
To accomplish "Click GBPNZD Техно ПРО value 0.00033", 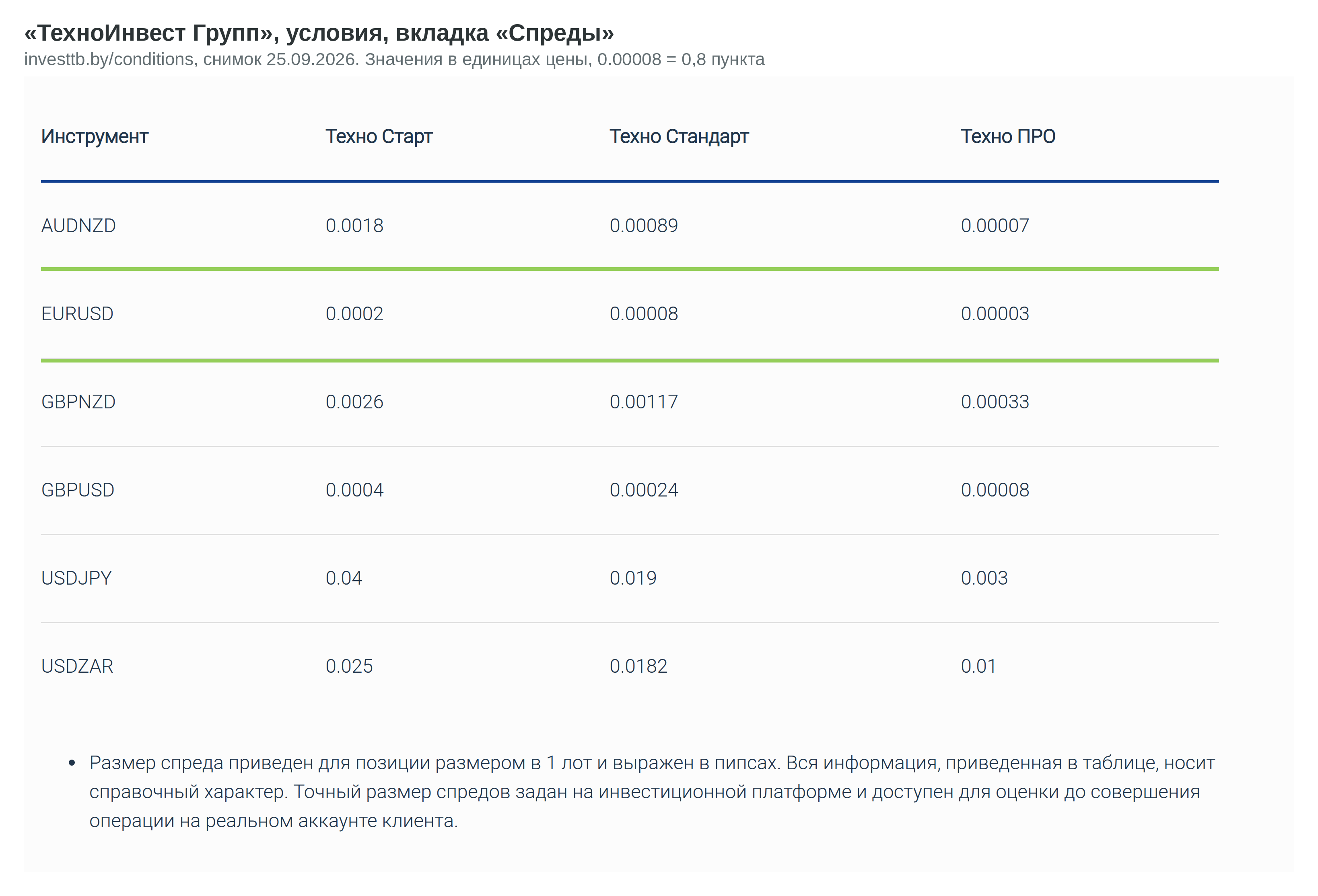I will [995, 402].
